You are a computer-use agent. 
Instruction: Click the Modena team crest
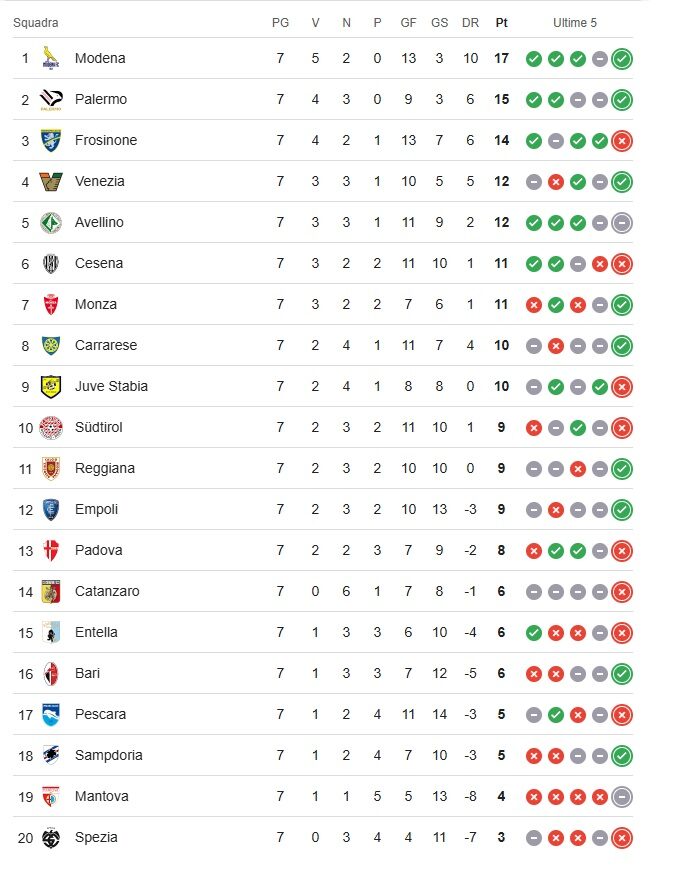tap(51, 58)
